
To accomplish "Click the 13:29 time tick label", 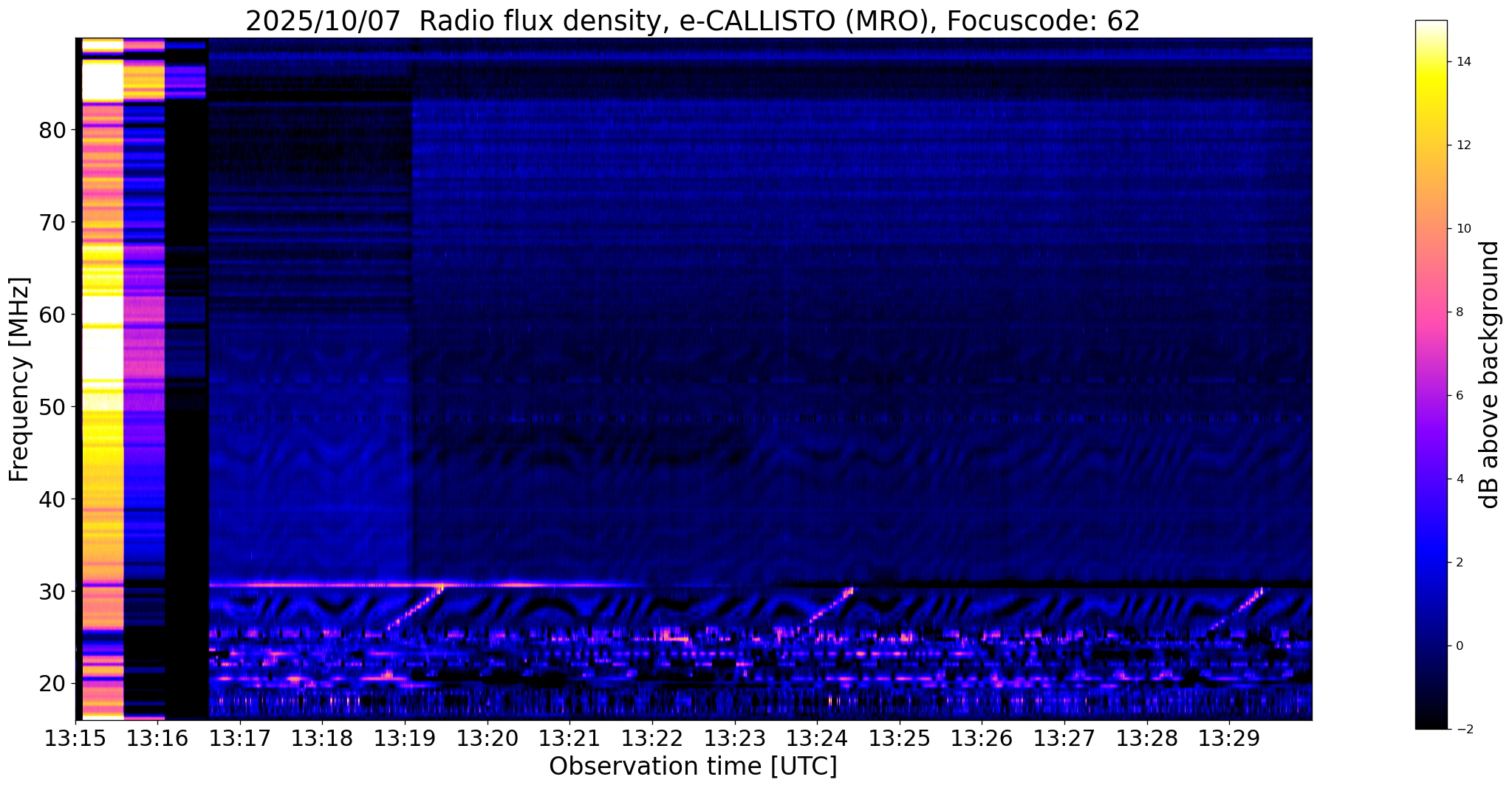I will [x=1229, y=739].
